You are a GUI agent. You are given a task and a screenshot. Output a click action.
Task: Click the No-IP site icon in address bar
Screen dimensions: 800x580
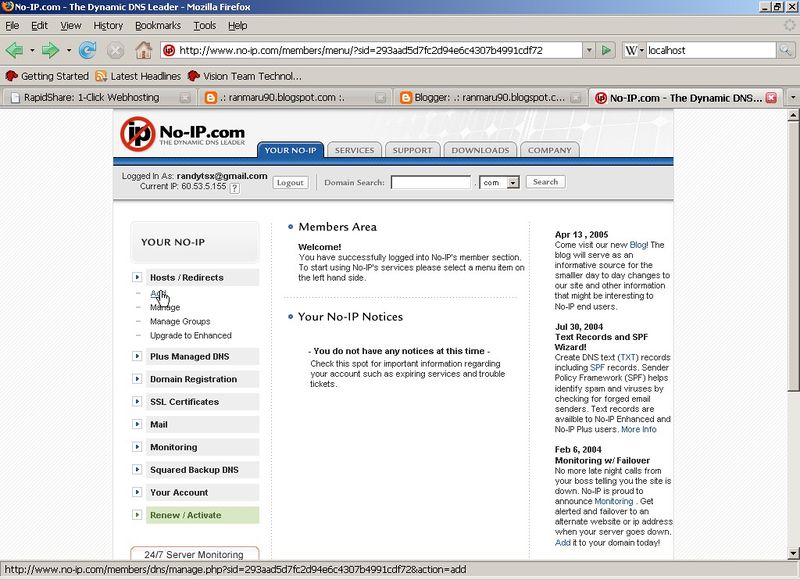(169, 50)
